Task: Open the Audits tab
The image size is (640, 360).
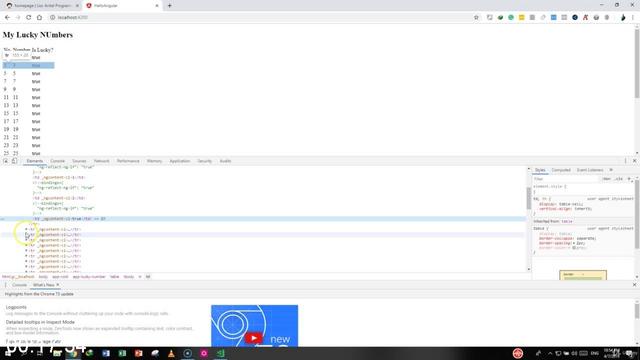Action: point(225,161)
